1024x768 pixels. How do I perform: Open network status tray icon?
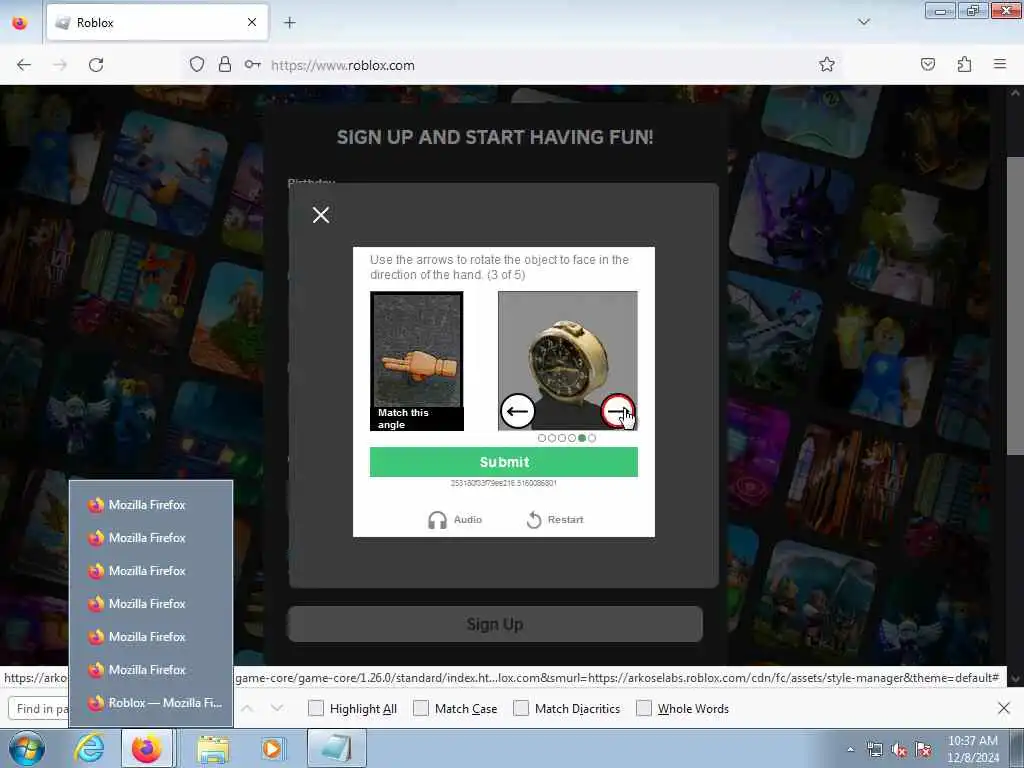click(x=874, y=750)
